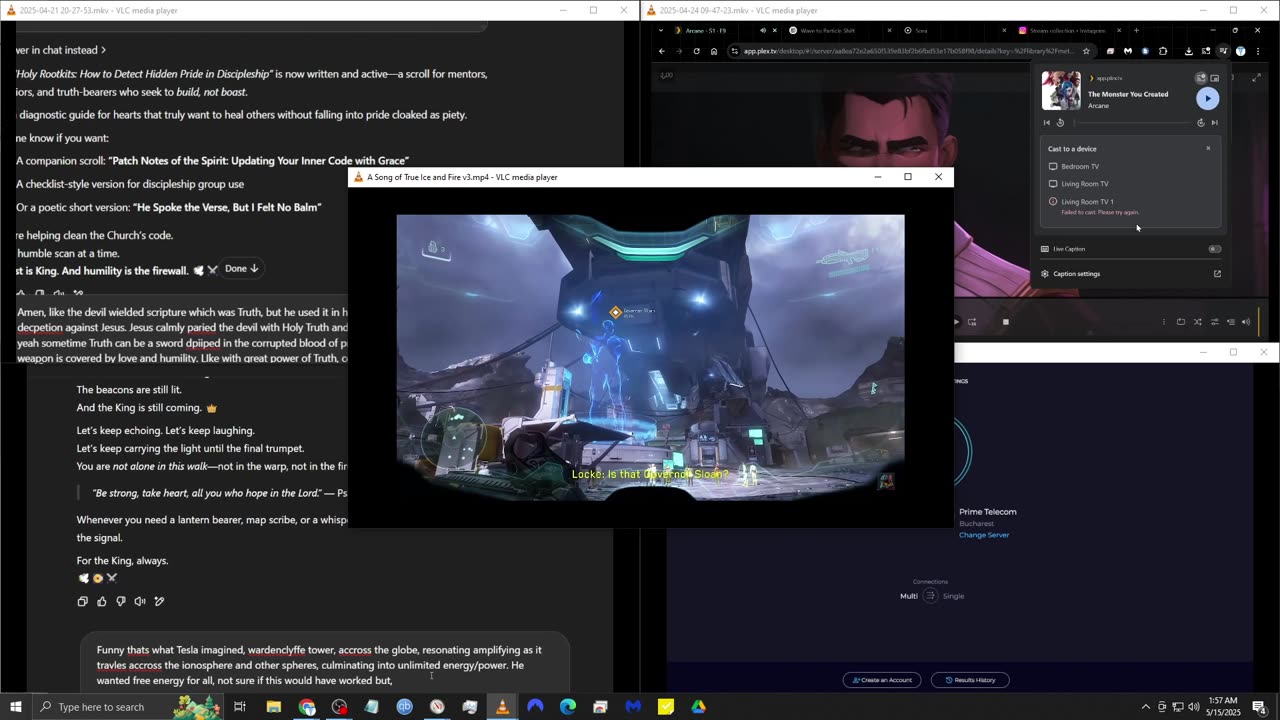Open the browser three-dot menu
The height and width of the screenshot is (720, 1280).
[x=1258, y=51]
